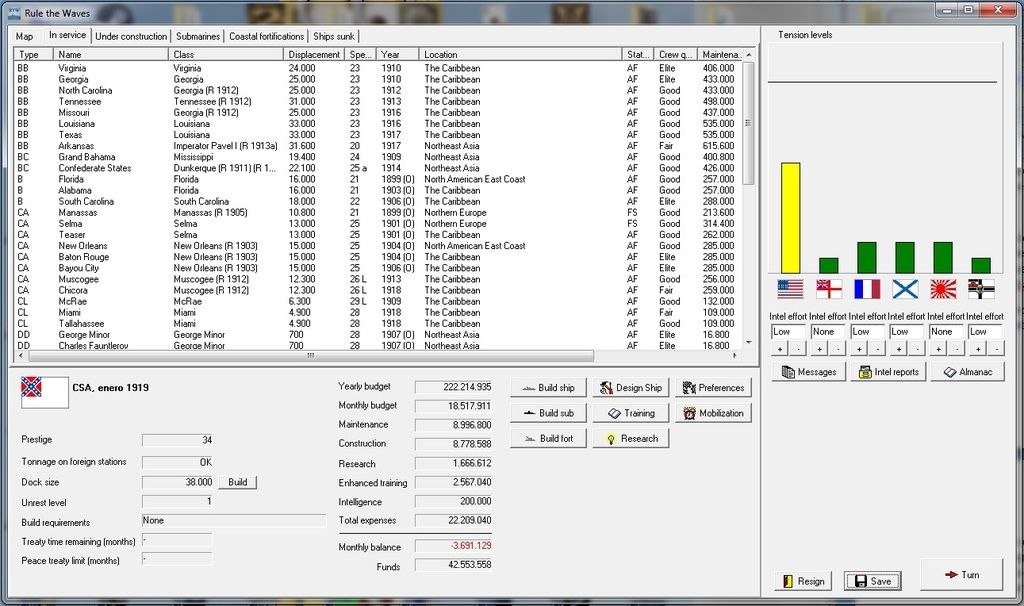Select the destroyer George Minor row
The width and height of the screenshot is (1024, 606).
click(377, 334)
